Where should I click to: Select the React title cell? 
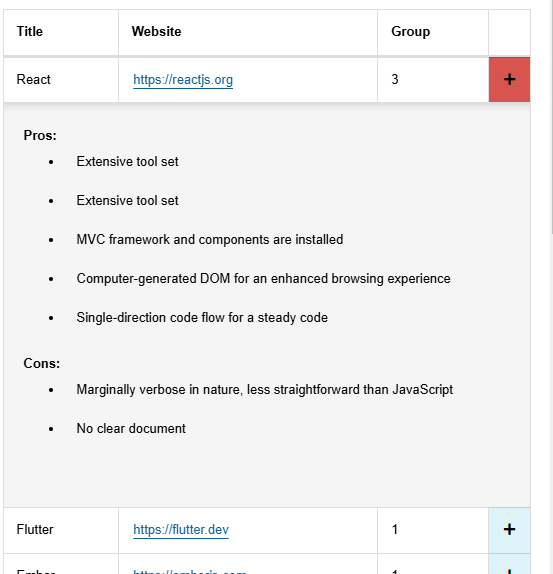[61, 79]
